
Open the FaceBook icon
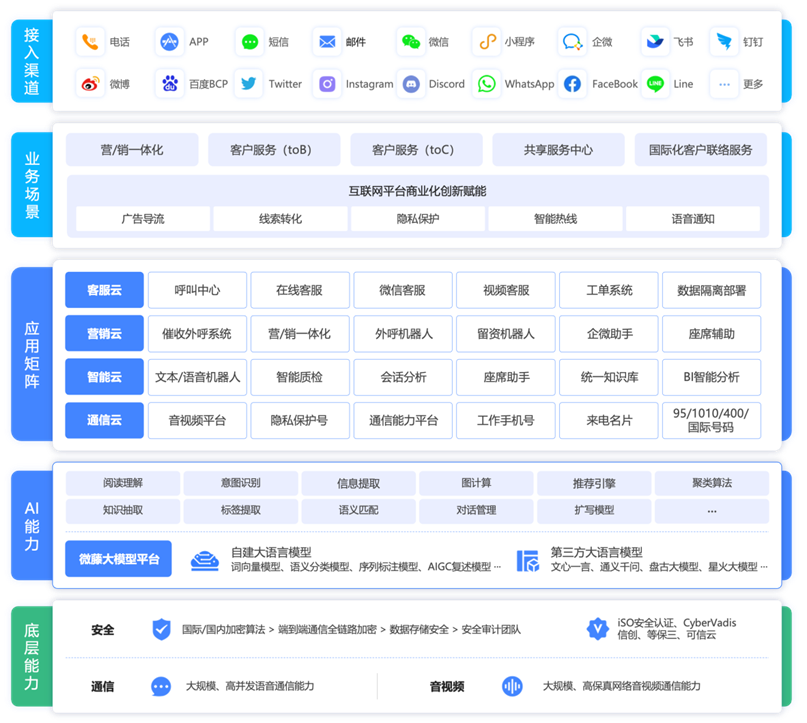coord(572,84)
